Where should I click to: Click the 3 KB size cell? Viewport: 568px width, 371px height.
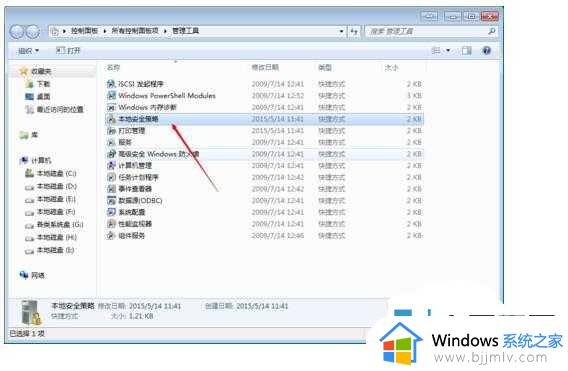point(414,96)
